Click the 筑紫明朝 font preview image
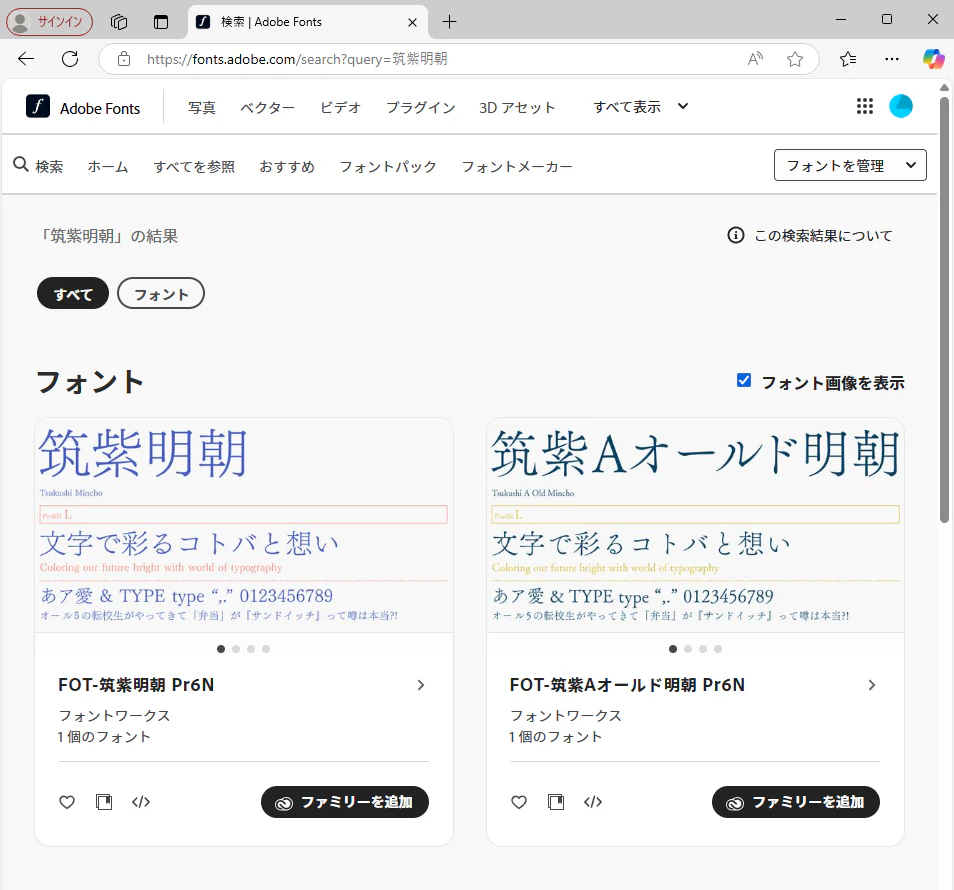The width and height of the screenshot is (954, 890). coord(244,525)
